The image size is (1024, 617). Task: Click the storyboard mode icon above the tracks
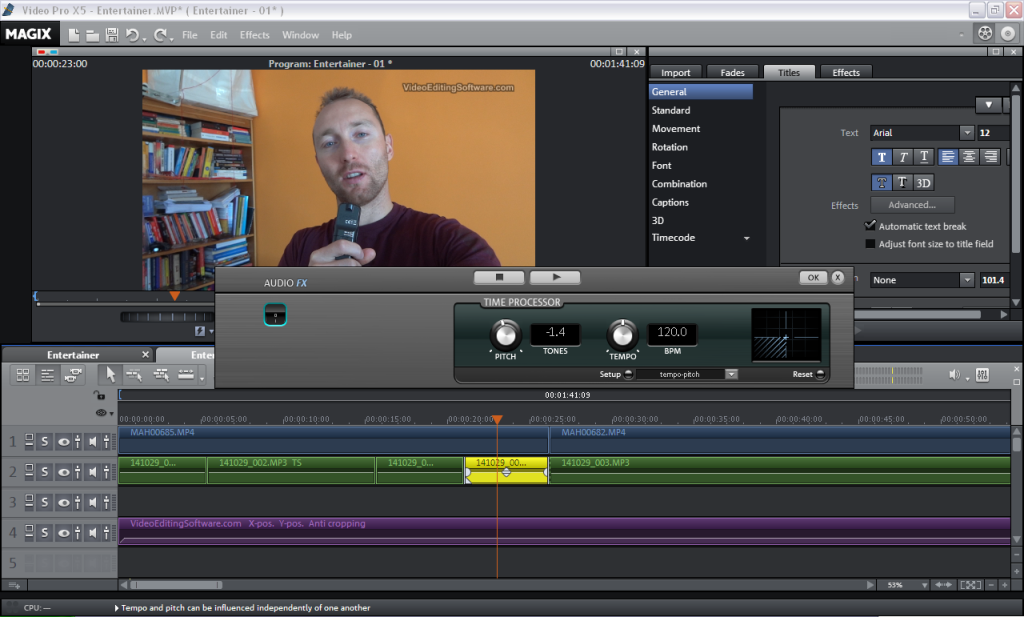click(x=24, y=375)
